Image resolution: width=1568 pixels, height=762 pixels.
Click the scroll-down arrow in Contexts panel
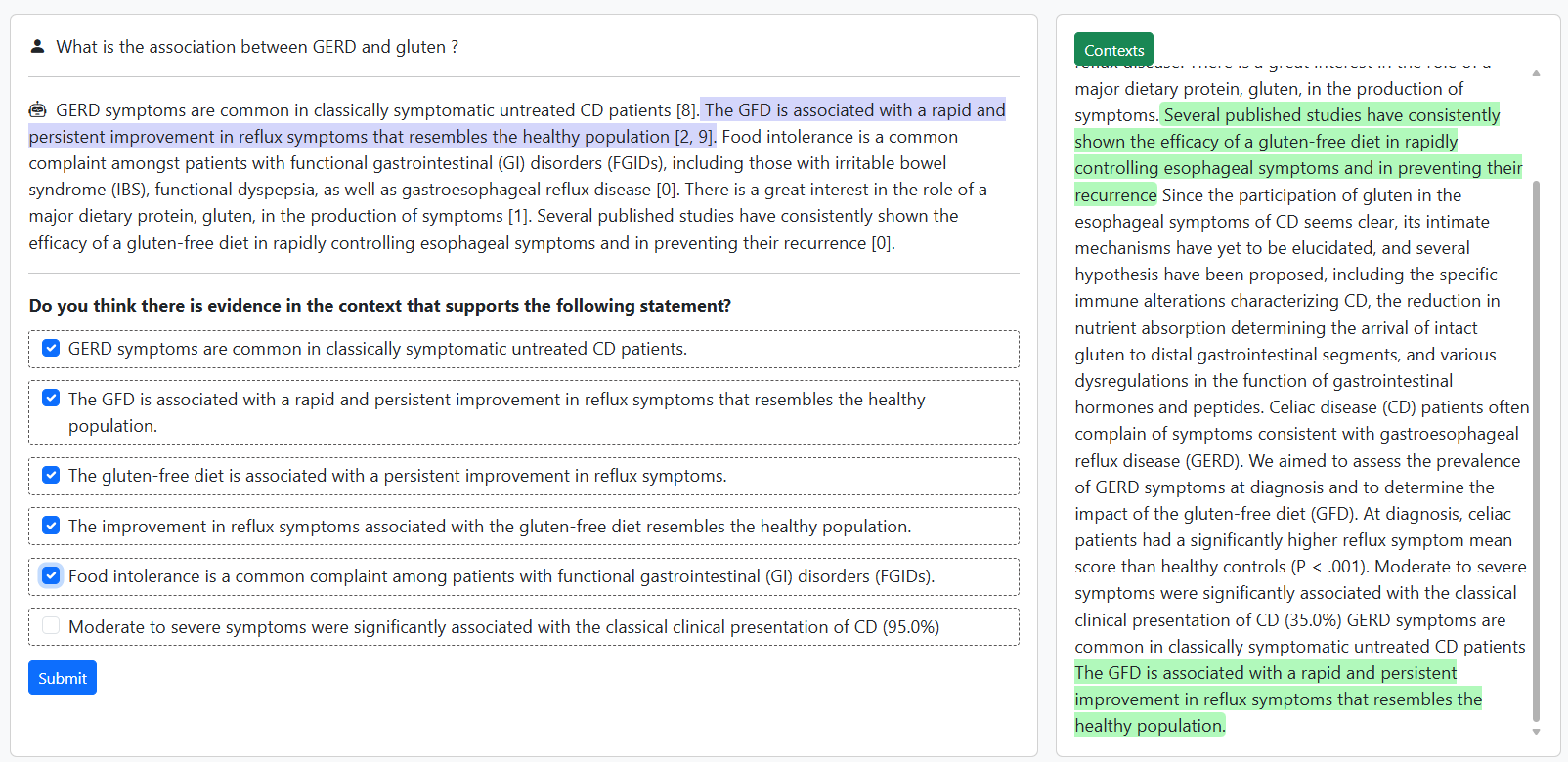click(x=1536, y=731)
